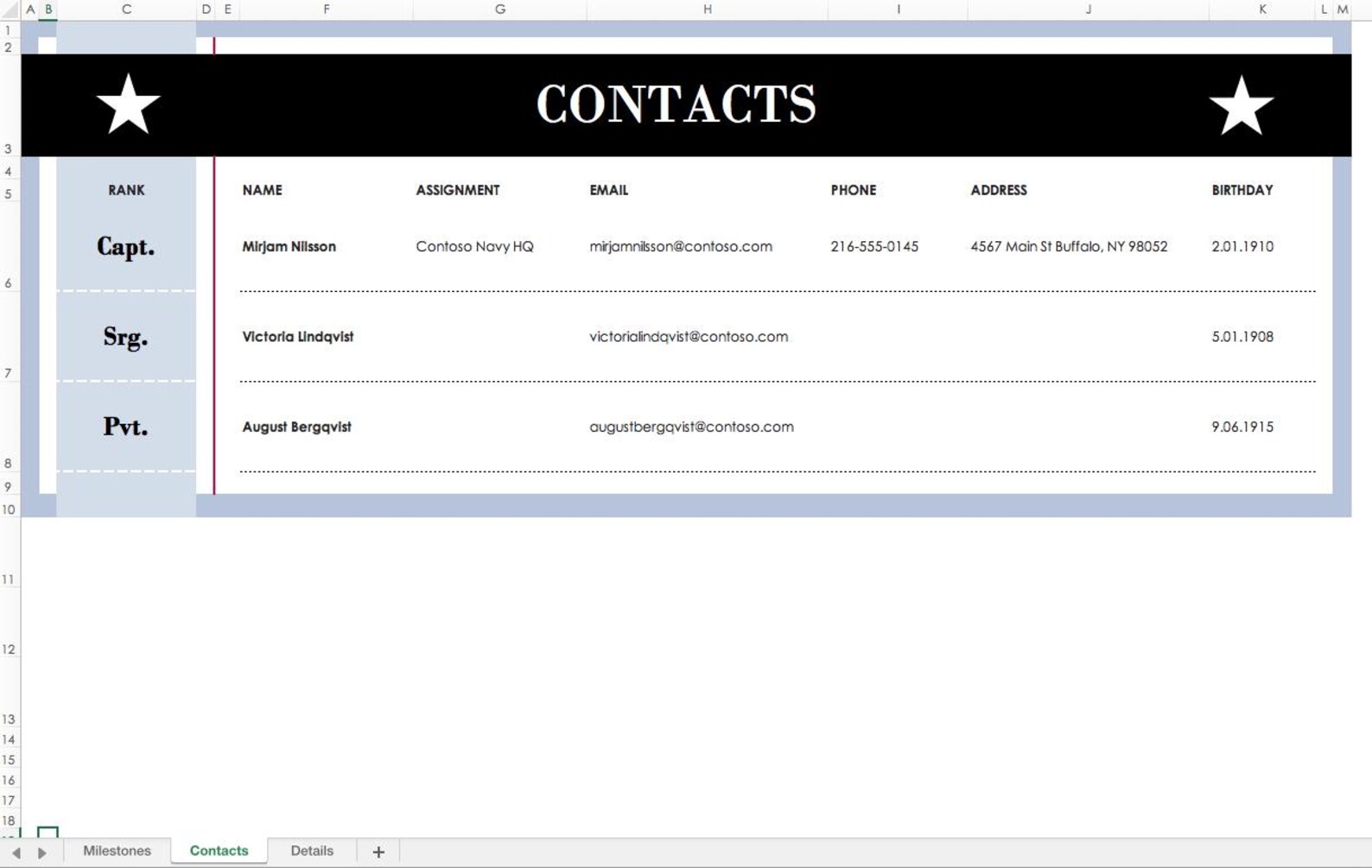Click the EMAIL column heading
The image size is (1372, 868).
609,190
